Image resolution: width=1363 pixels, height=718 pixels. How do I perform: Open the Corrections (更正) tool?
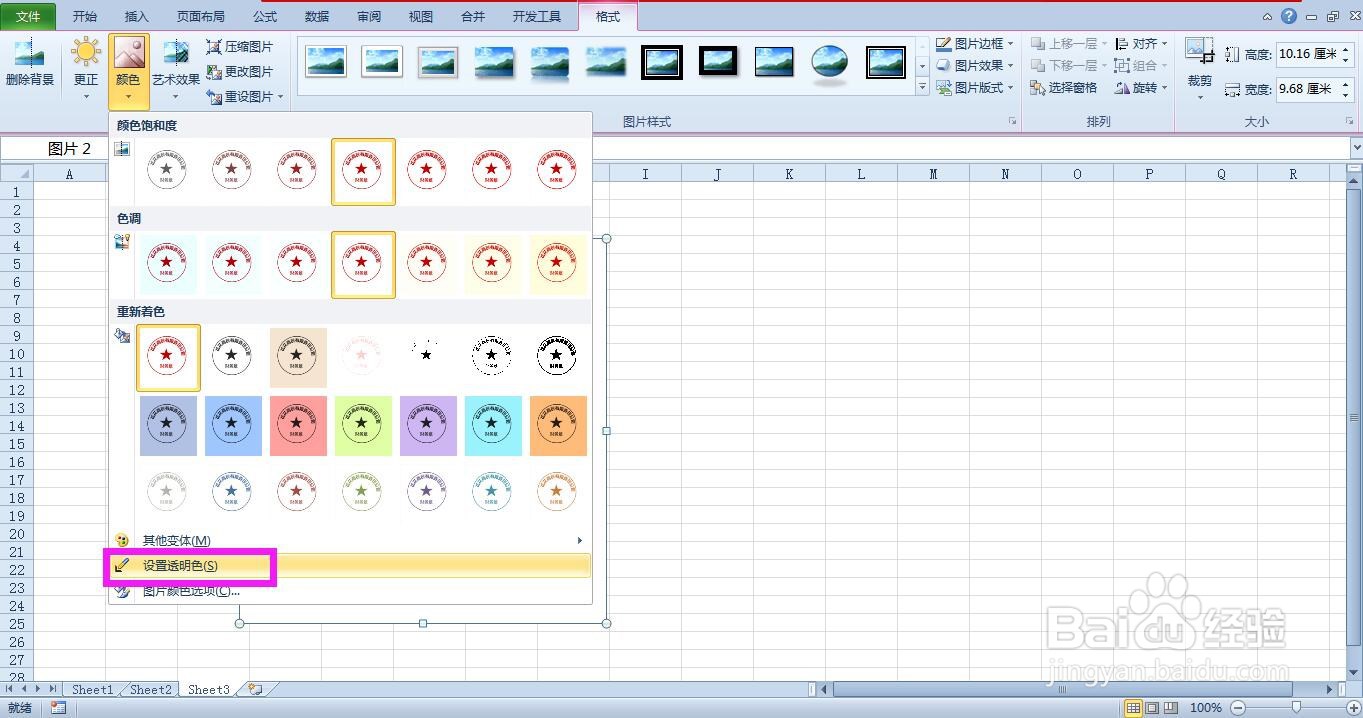pyautogui.click(x=86, y=70)
